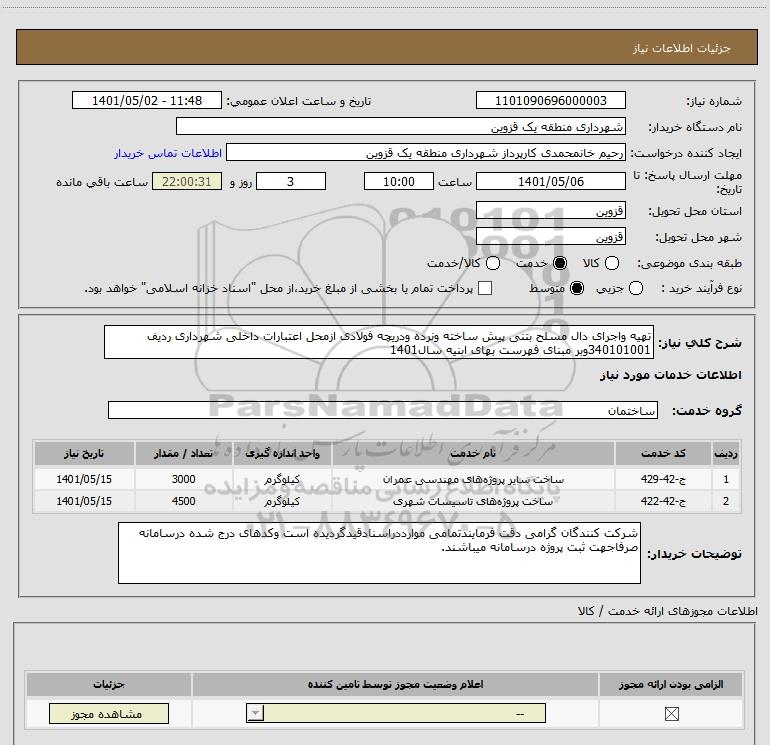Click کیلوگرم unit in row 1
The width and height of the screenshot is (770, 745).
coord(282,479)
